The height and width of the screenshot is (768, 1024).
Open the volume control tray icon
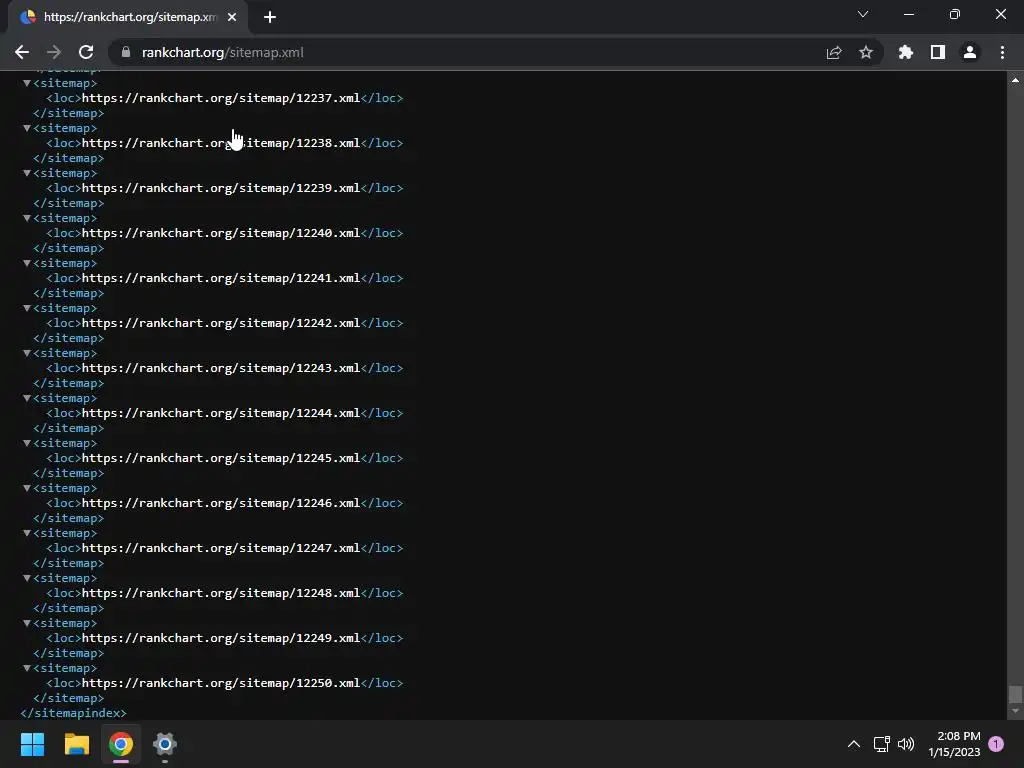coord(906,744)
